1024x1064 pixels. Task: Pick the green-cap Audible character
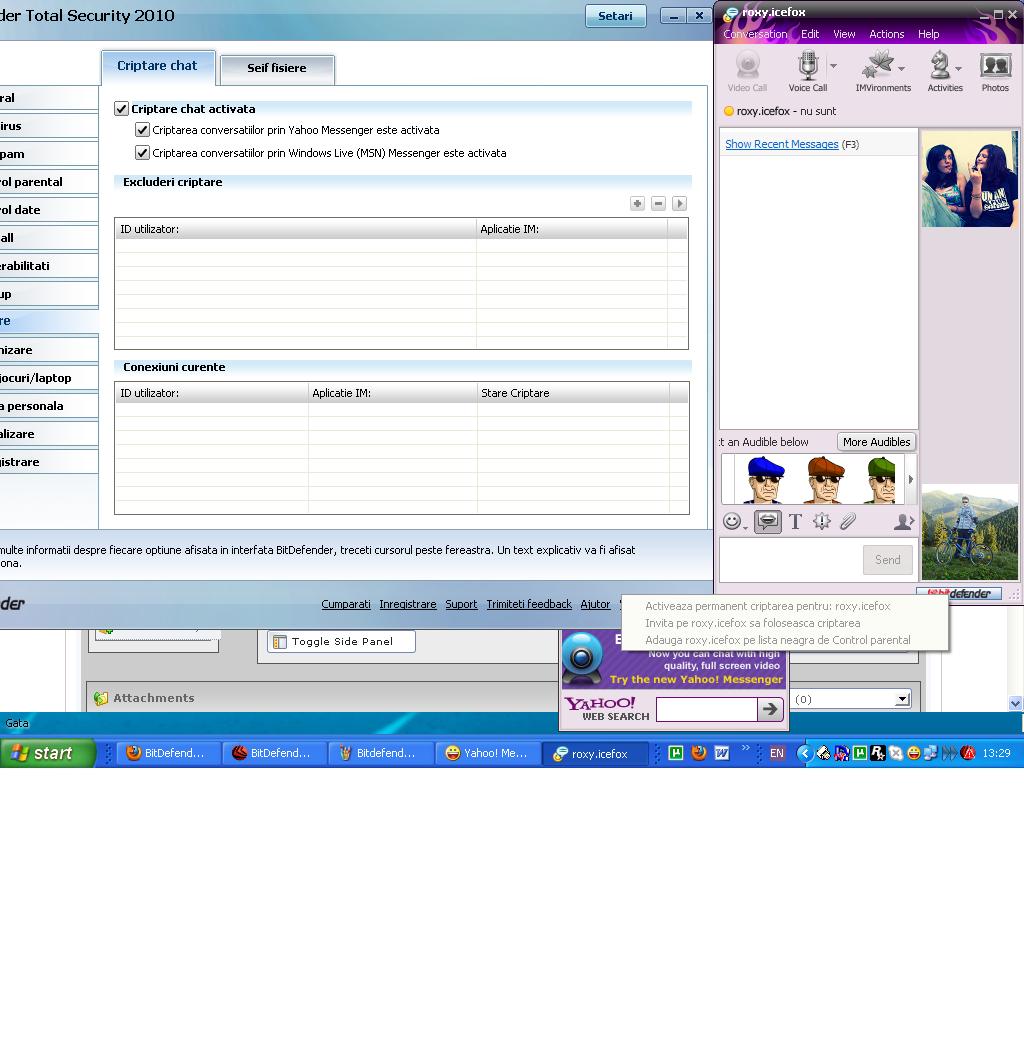[881, 479]
